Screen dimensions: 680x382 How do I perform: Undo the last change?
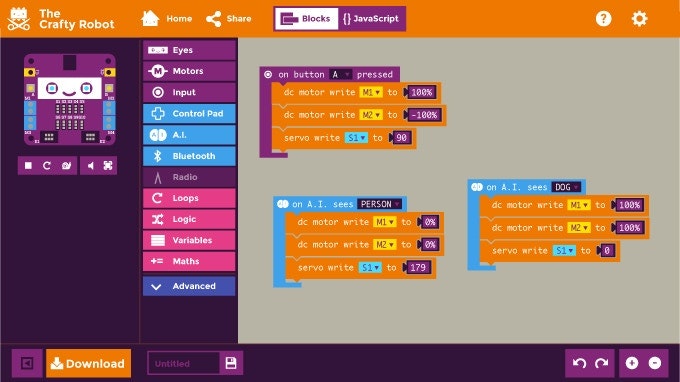click(x=579, y=363)
